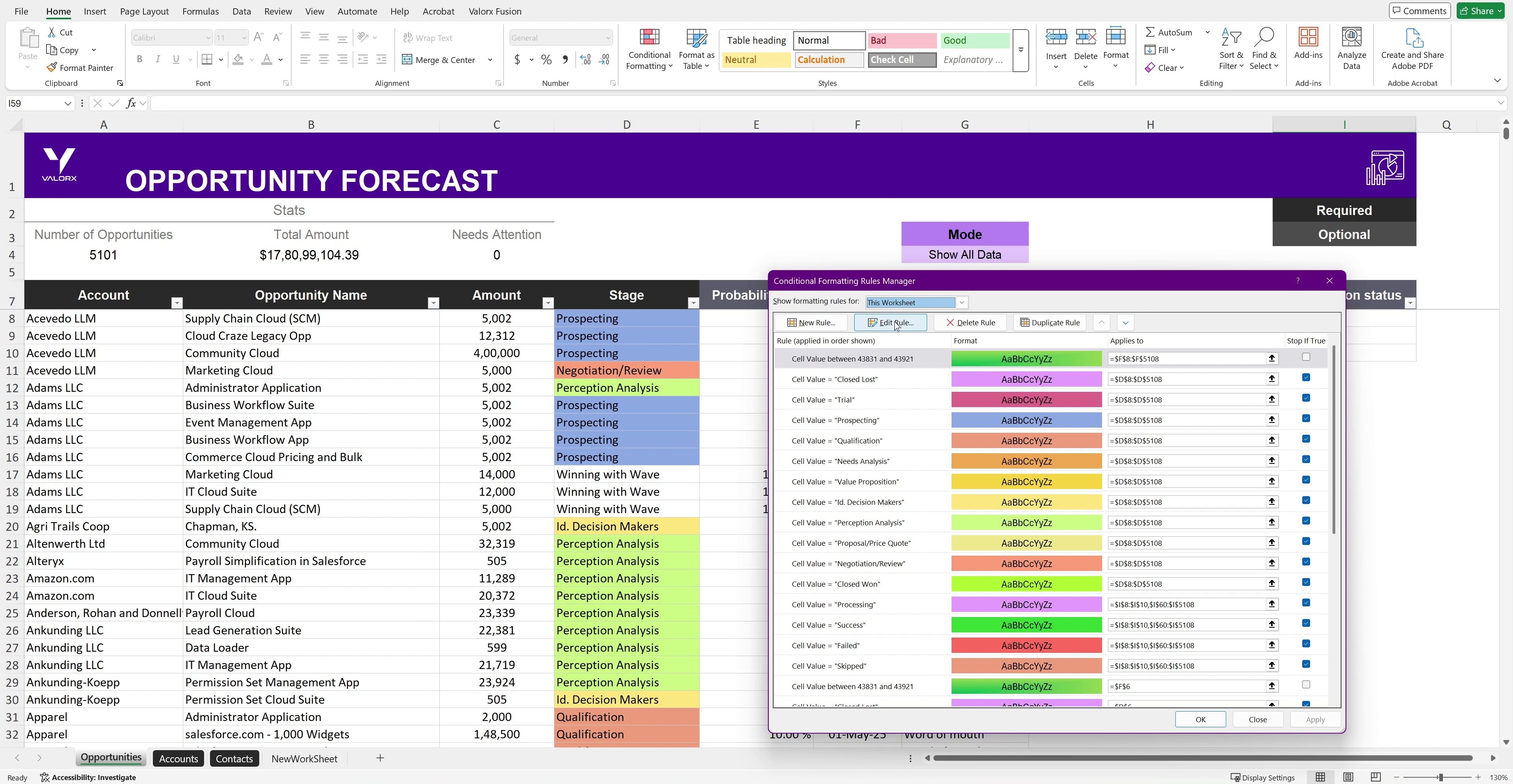
Task: Click Increase Indent icon
Action: (381, 59)
